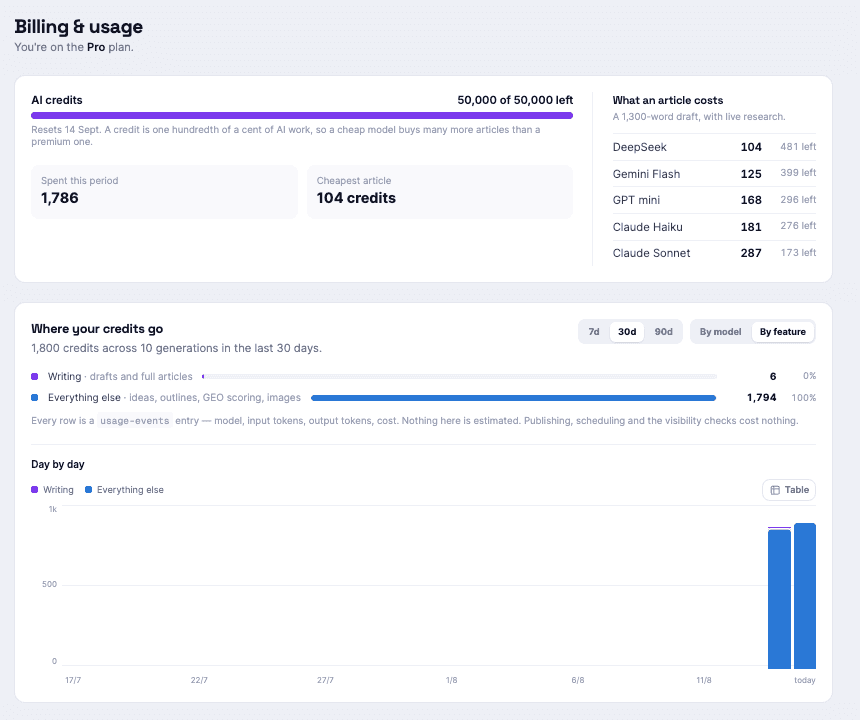860x720 pixels.
Task: Click the chart bar before today
Action: (x=779, y=598)
